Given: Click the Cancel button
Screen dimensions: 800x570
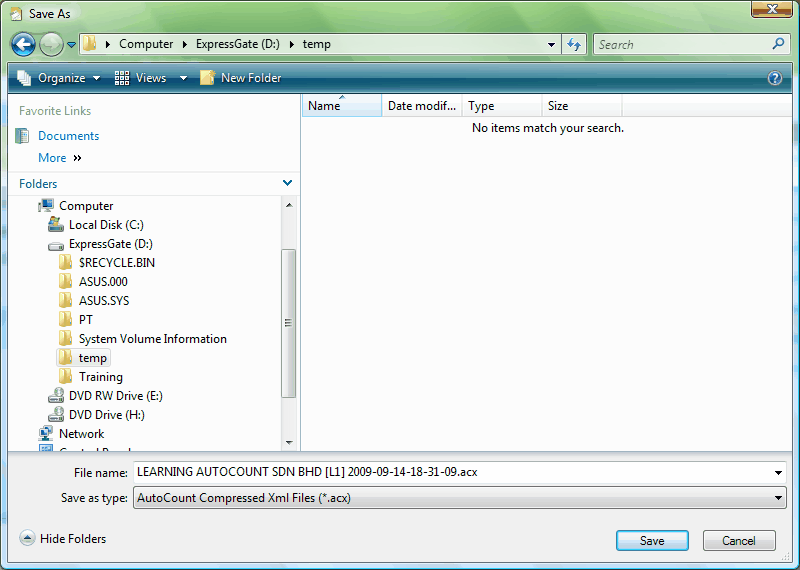Looking at the screenshot, I should (x=739, y=540).
